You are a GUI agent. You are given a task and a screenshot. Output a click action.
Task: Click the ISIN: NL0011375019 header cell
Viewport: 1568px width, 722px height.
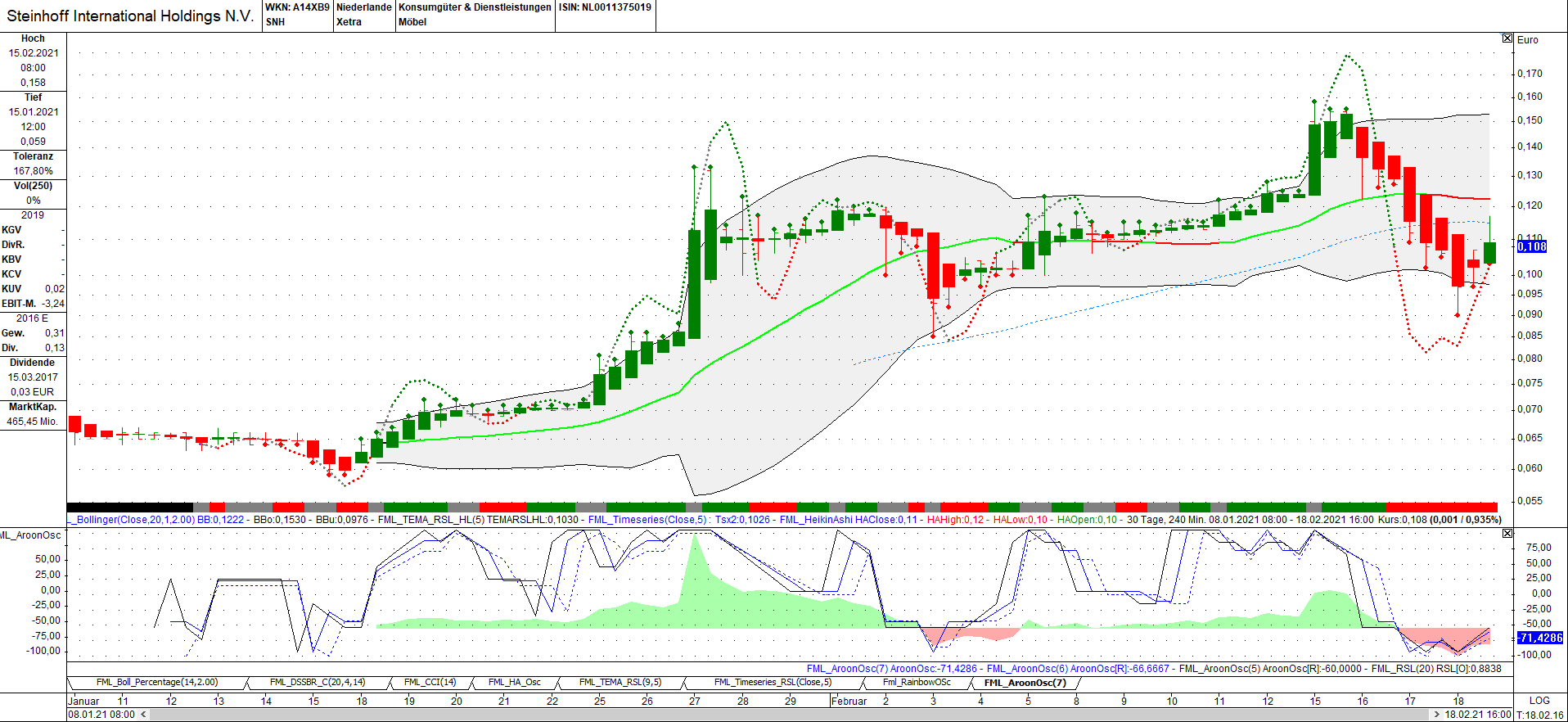[x=605, y=7]
